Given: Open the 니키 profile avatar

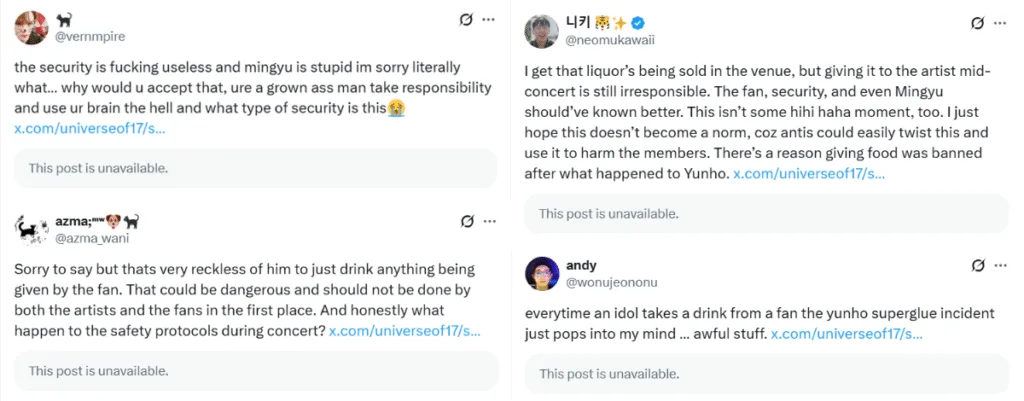Looking at the screenshot, I should click(541, 31).
